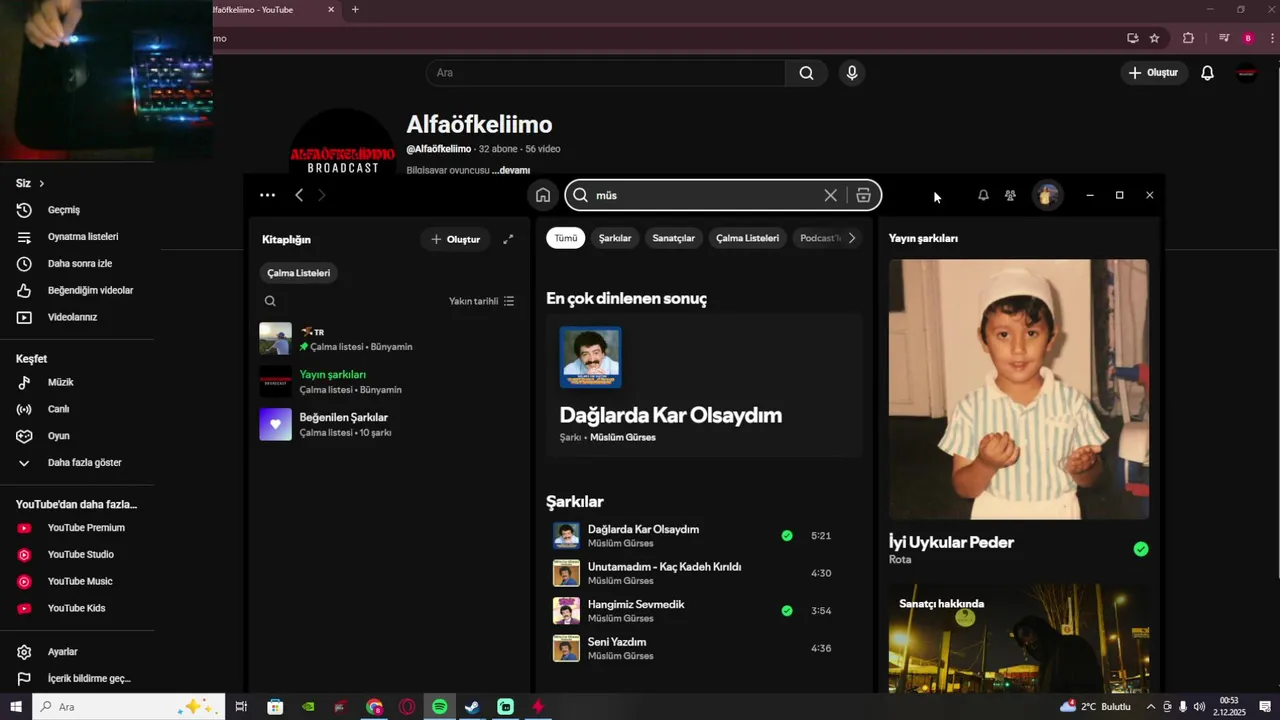The width and height of the screenshot is (1280, 720).
Task: Open Chrome media control icon
Action: coord(1224,38)
